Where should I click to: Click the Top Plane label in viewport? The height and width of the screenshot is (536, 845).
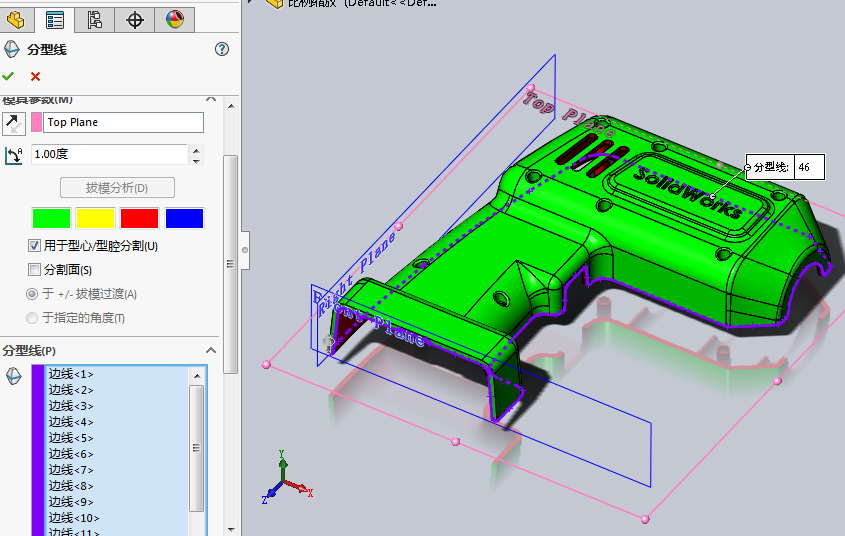coord(569,114)
